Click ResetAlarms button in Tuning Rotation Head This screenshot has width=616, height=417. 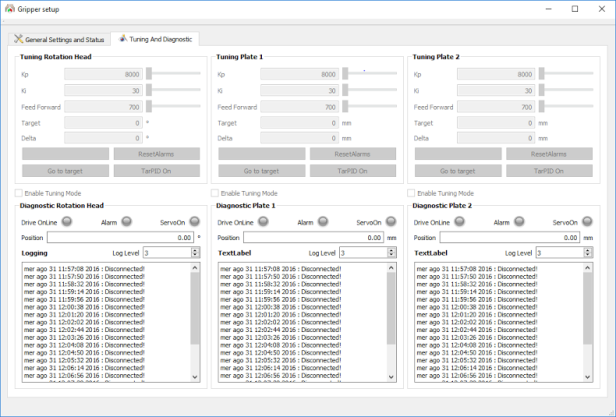coord(156,154)
